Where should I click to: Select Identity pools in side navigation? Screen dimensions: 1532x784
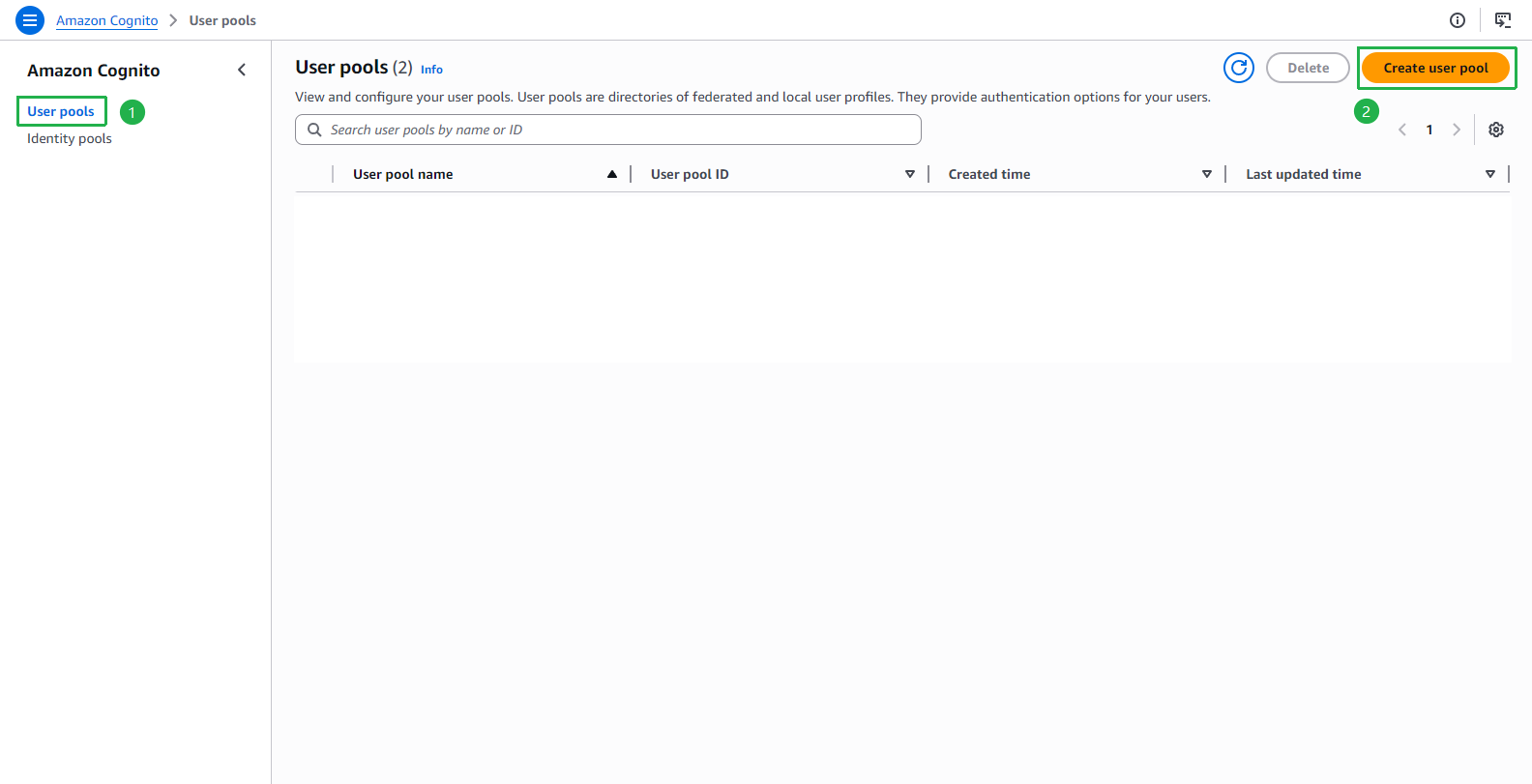70,138
